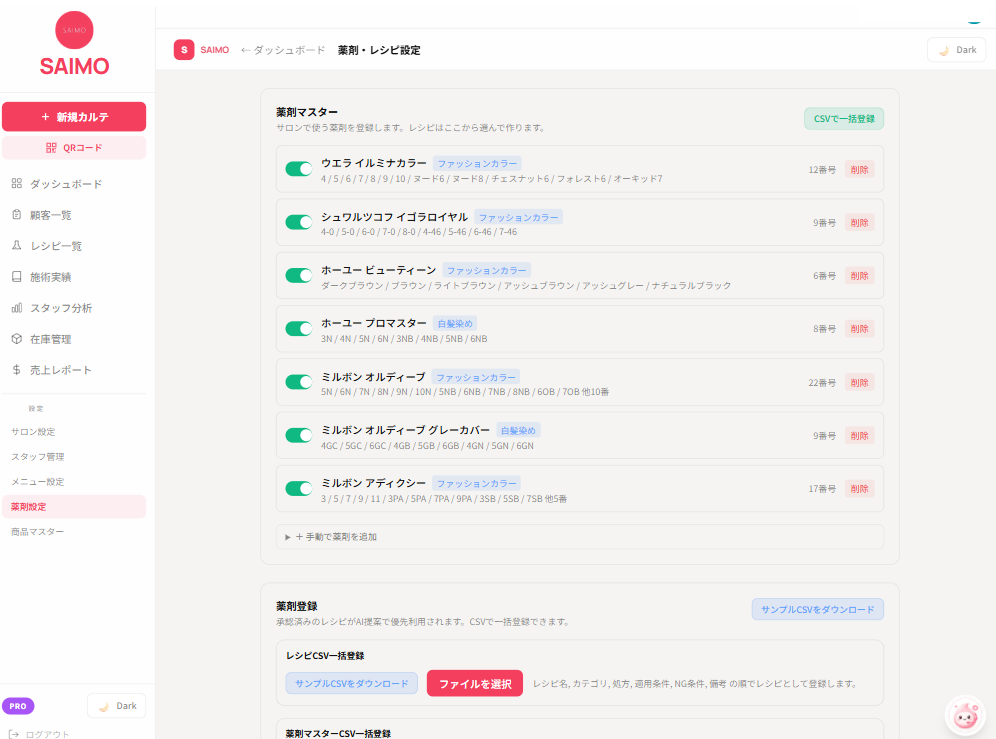Toggle off シュワルツコフ イゴラロイヤル
996x739 pixels.
299,222
